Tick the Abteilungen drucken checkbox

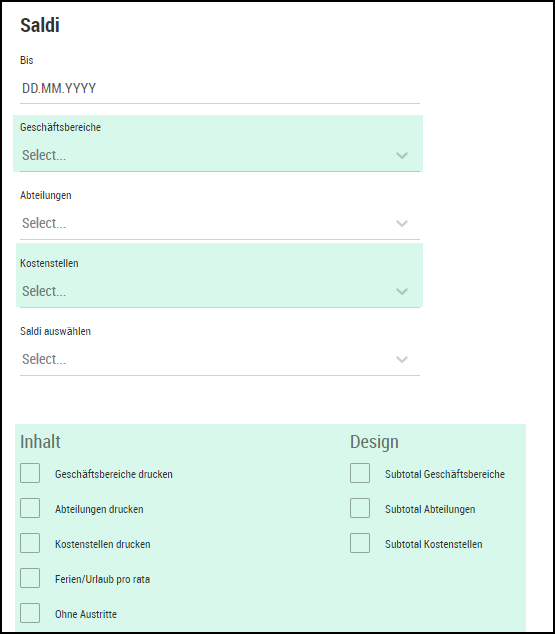pos(30,508)
